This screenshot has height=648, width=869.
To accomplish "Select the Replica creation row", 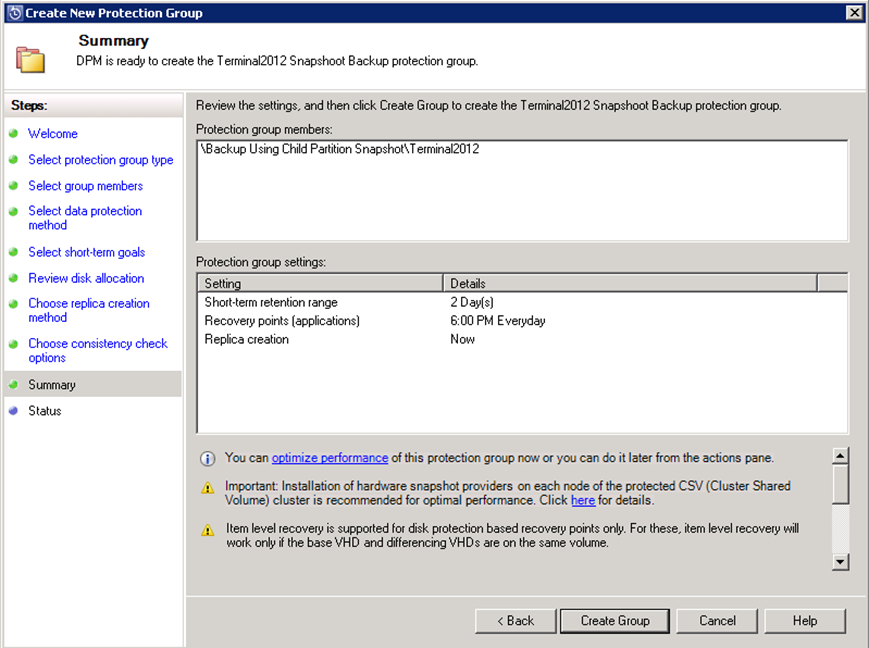I will click(522, 339).
